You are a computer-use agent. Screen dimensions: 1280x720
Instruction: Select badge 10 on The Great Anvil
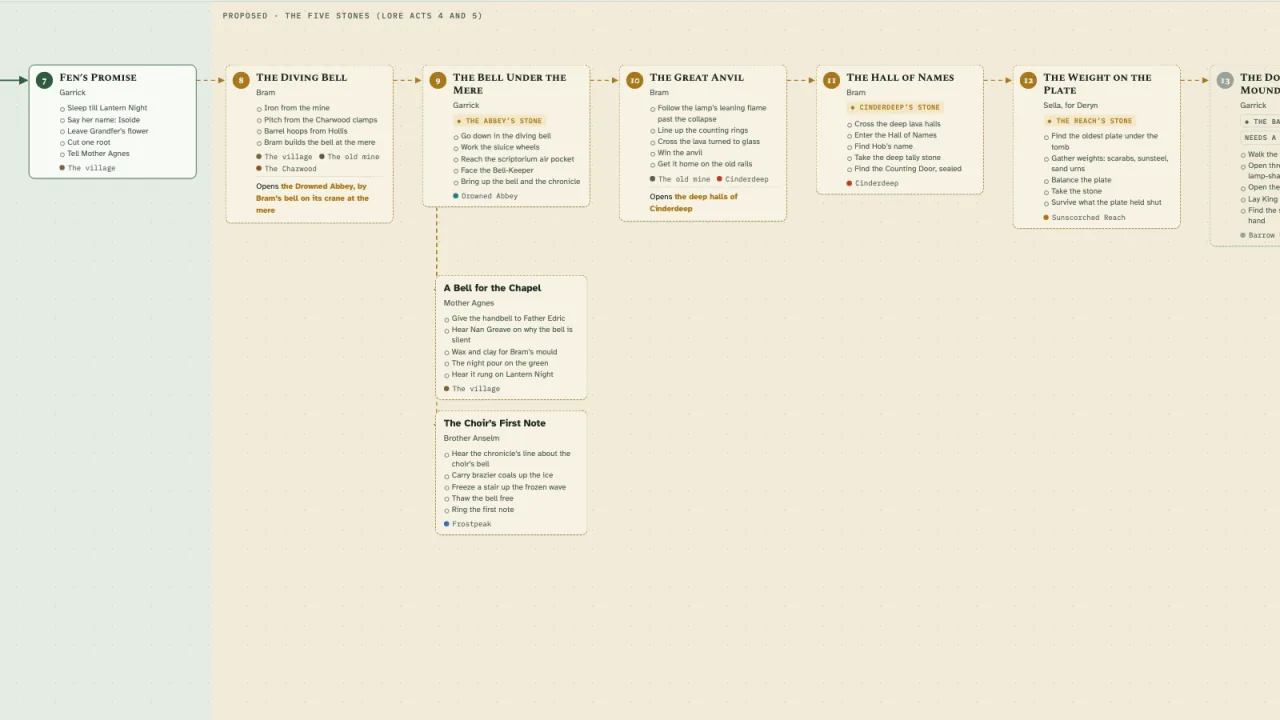point(635,80)
